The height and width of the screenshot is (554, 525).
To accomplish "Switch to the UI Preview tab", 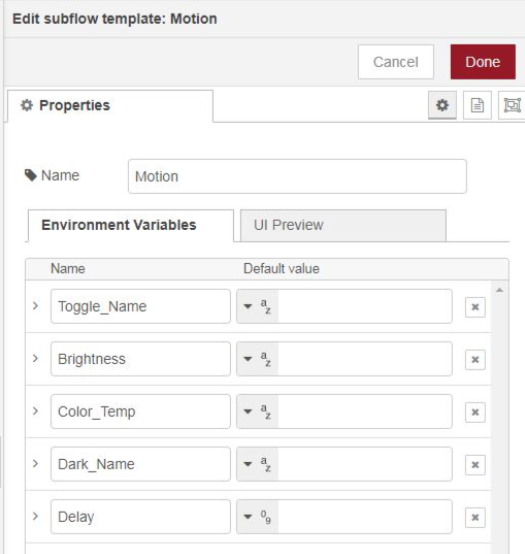I will (x=343, y=225).
